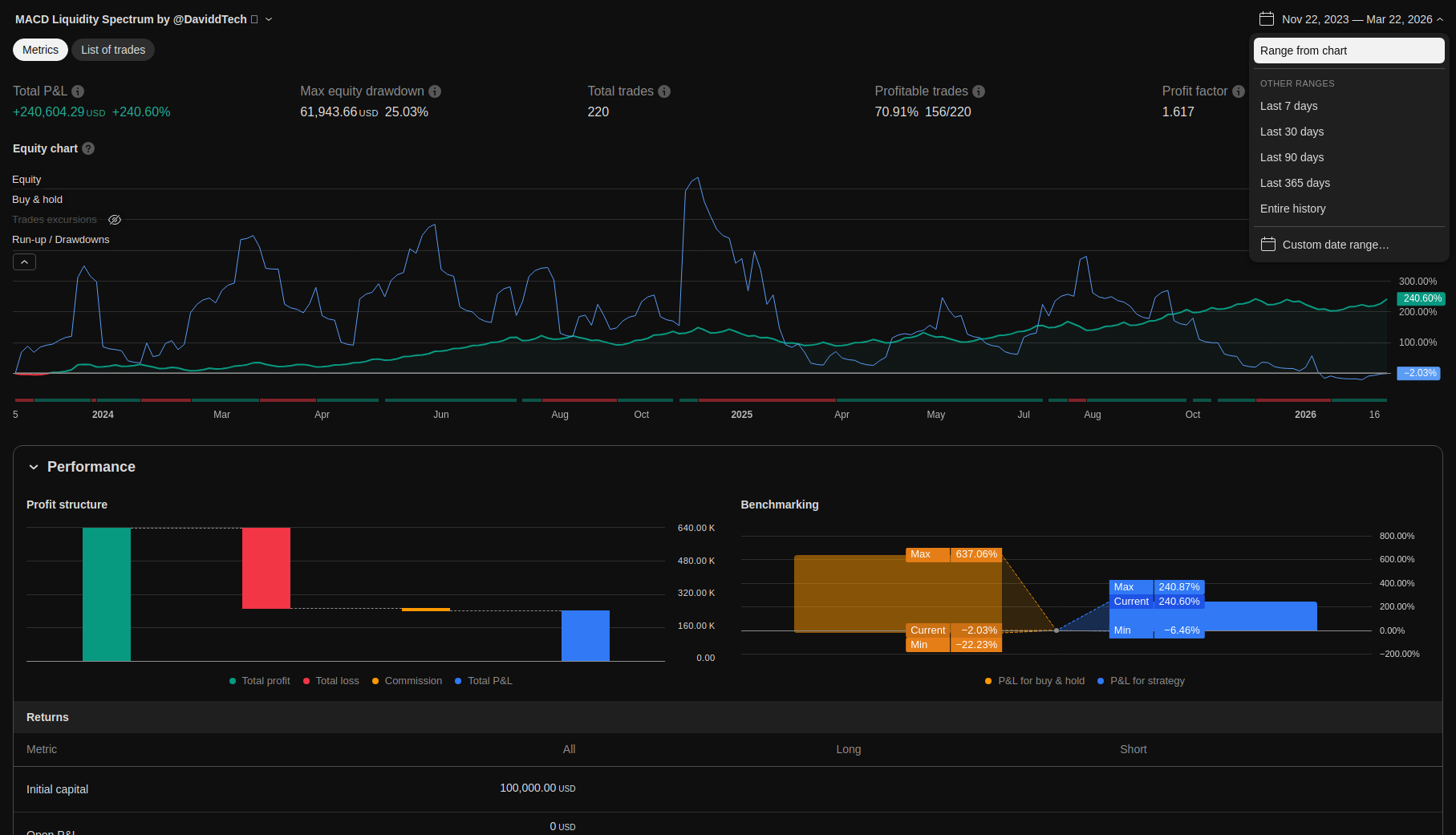Toggle the Run-up / Drawdowns series

point(60,240)
